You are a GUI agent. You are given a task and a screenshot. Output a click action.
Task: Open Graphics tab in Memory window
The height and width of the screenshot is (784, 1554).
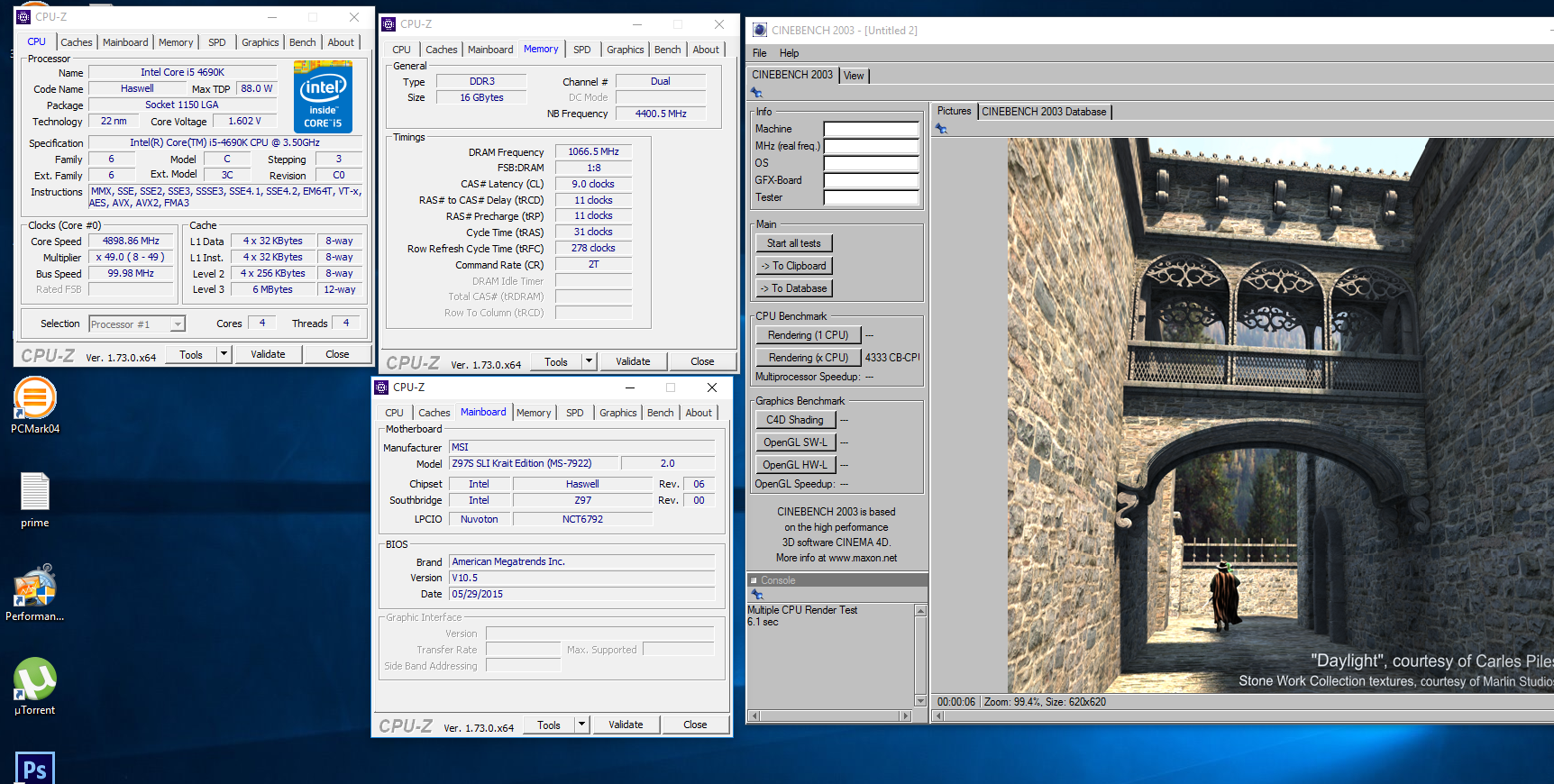pyautogui.click(x=626, y=50)
